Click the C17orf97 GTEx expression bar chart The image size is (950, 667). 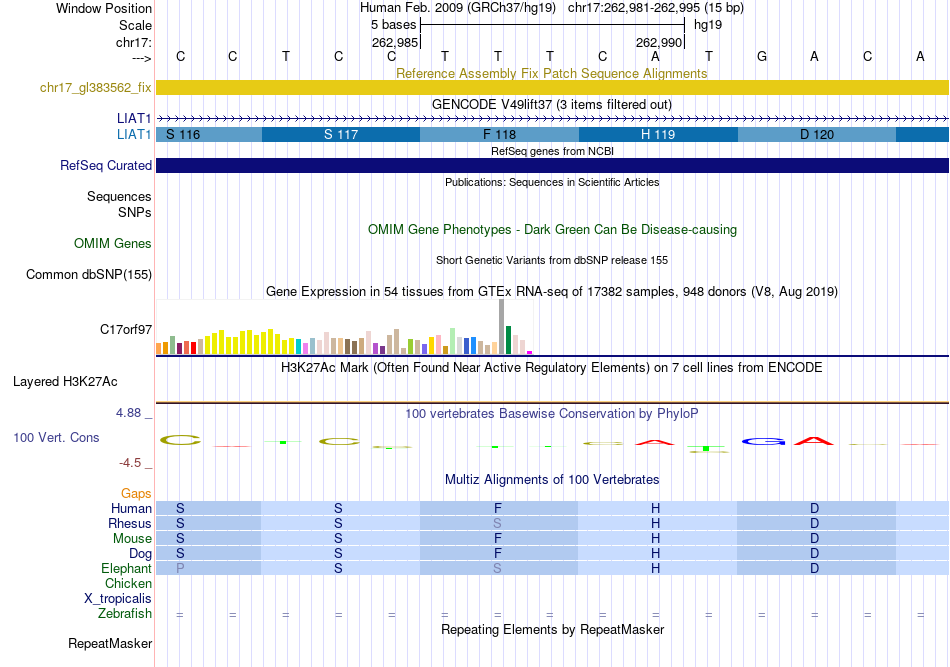(344, 327)
